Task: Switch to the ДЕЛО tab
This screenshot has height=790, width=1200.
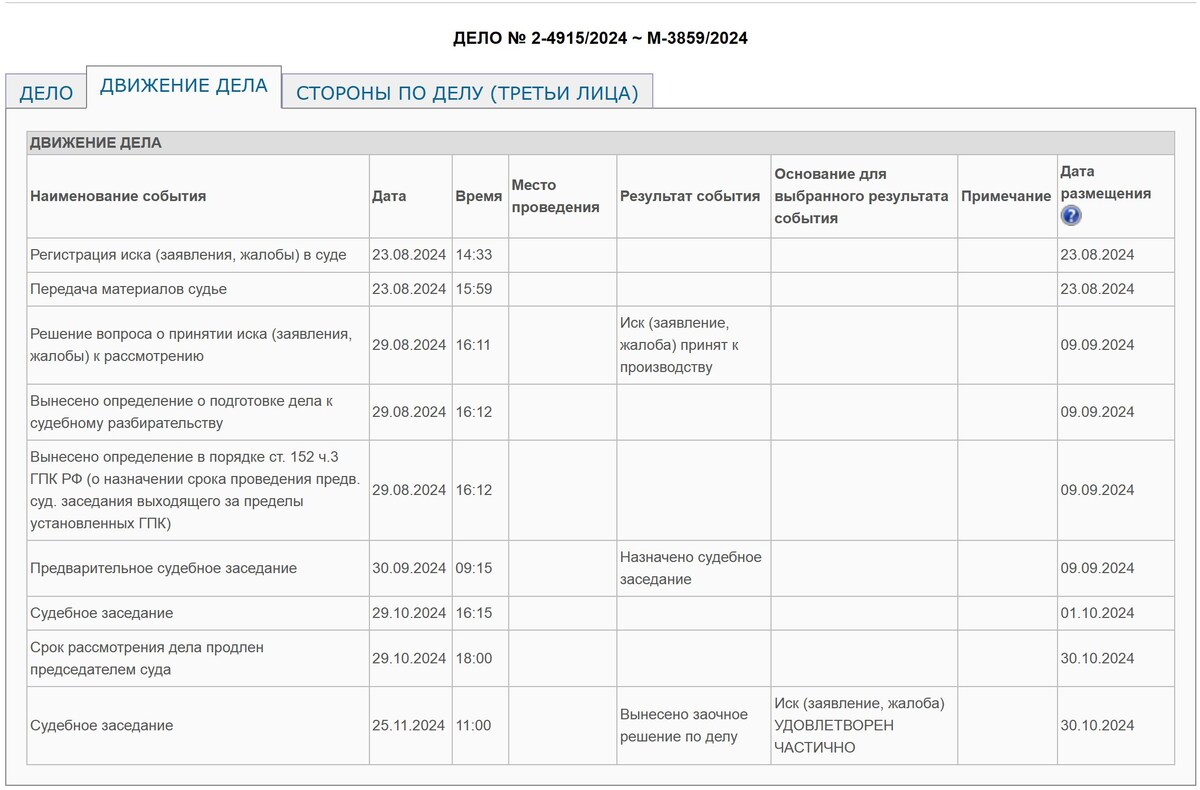Action: pos(46,93)
